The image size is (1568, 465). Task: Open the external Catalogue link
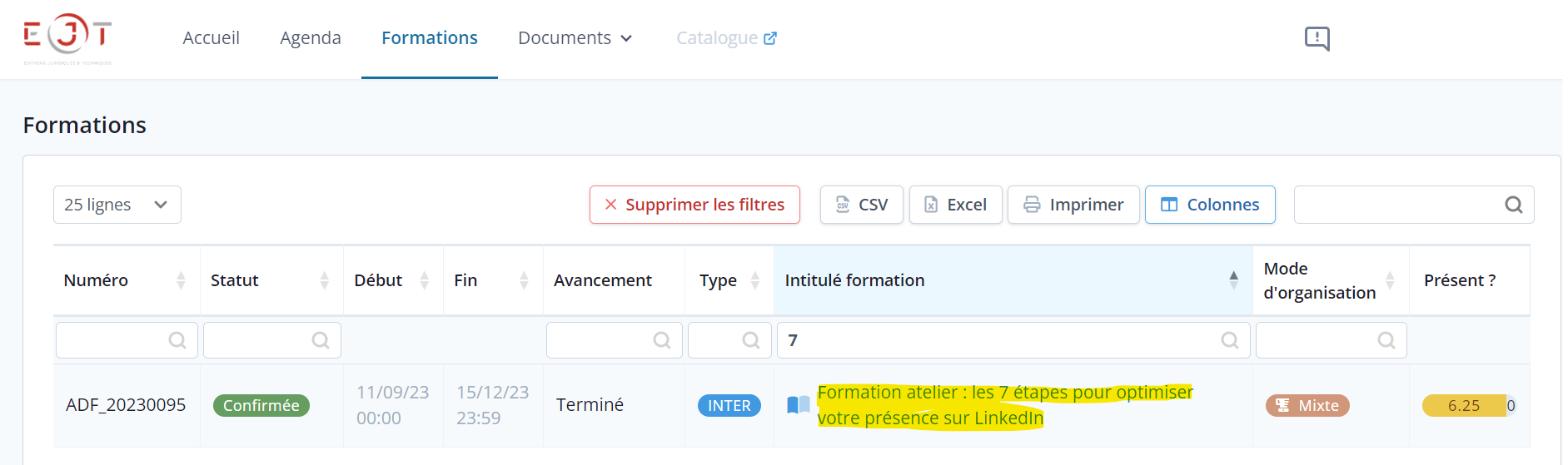tap(726, 38)
